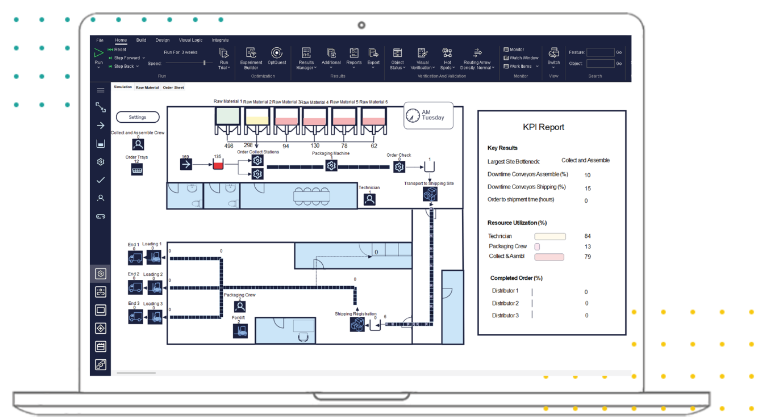Open the Object Status dropdown
This screenshot has height=418, width=777.
coord(397,58)
